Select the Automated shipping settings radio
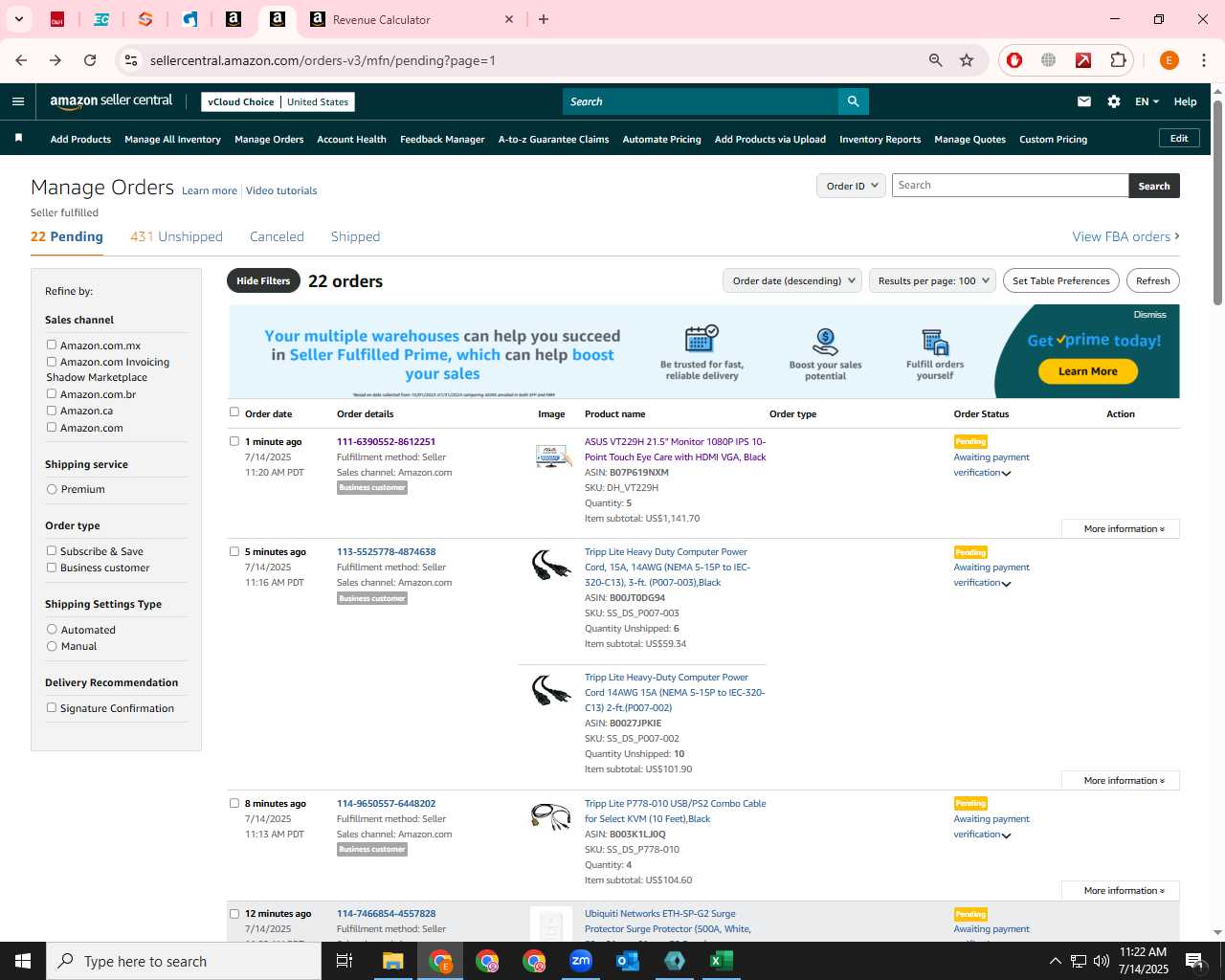The image size is (1225, 980). (x=52, y=629)
